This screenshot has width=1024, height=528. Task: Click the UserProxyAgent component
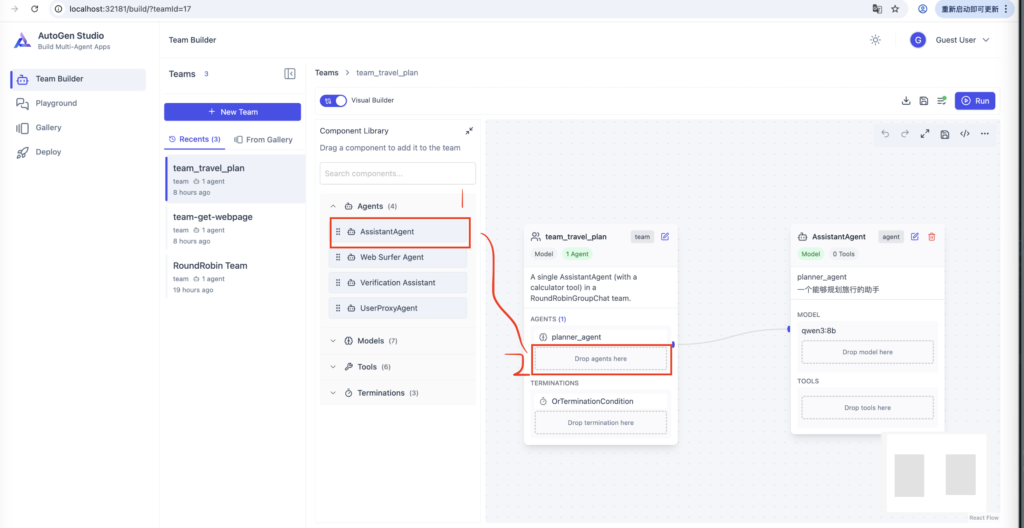(x=398, y=308)
